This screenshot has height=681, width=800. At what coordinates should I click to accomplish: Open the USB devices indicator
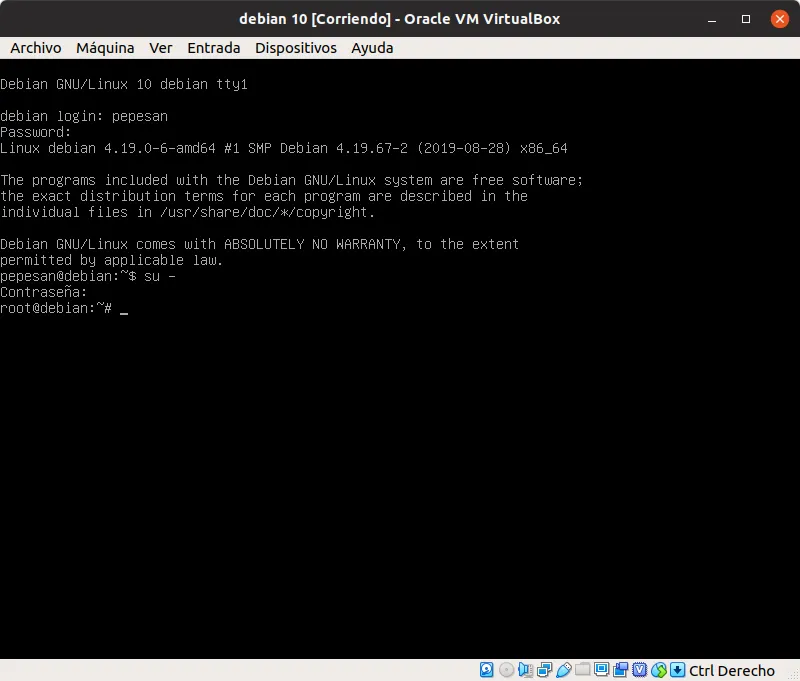tap(564, 670)
